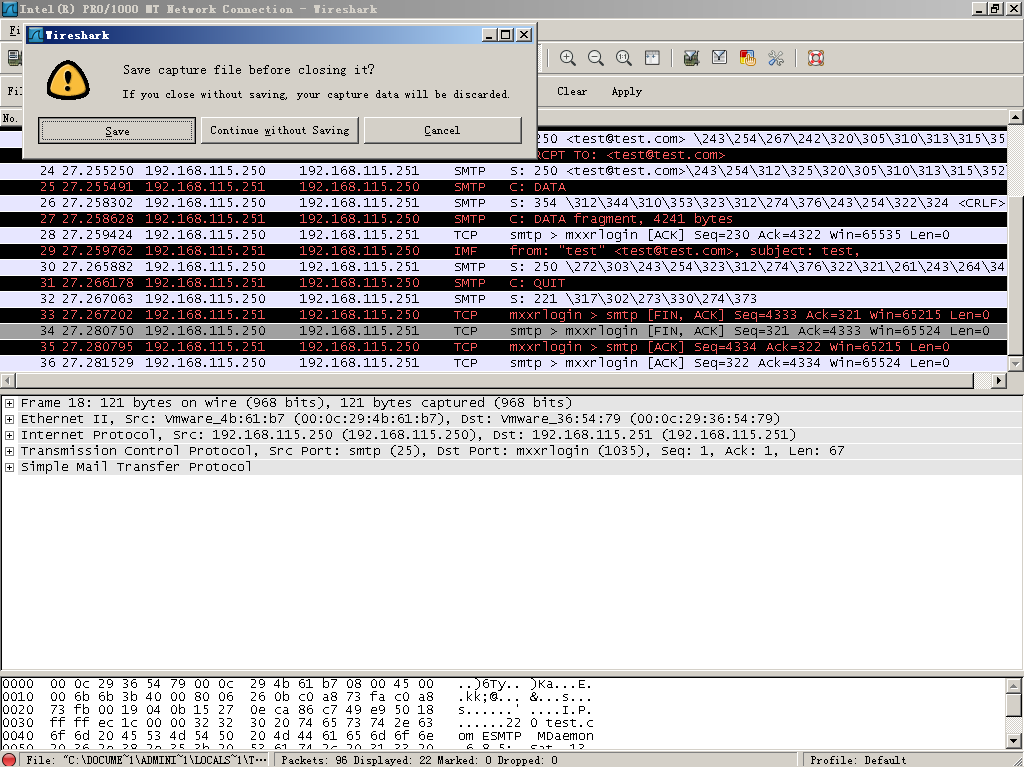
Task: Click hex offset 0030 row bytes
Action: pyautogui.click(x=242, y=723)
